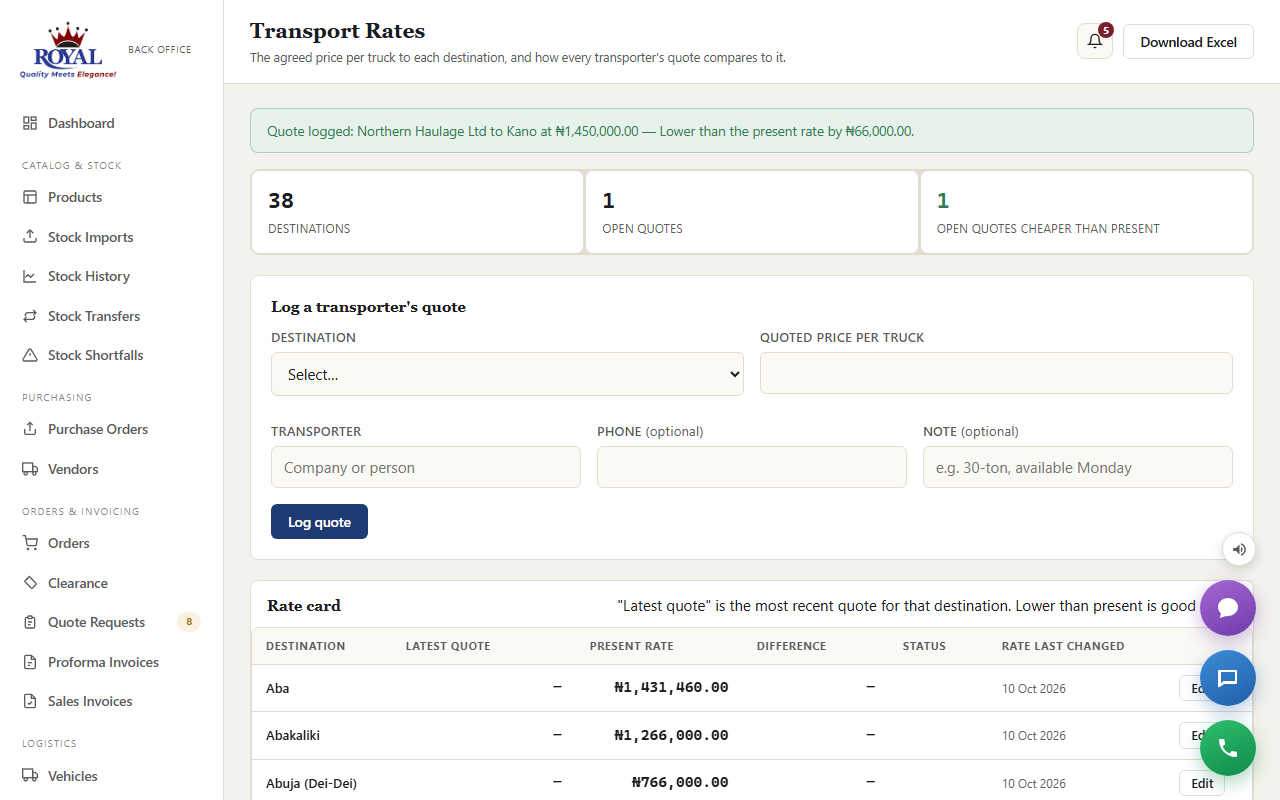1280x800 pixels.
Task: Click the Products box icon
Action: (x=30, y=197)
